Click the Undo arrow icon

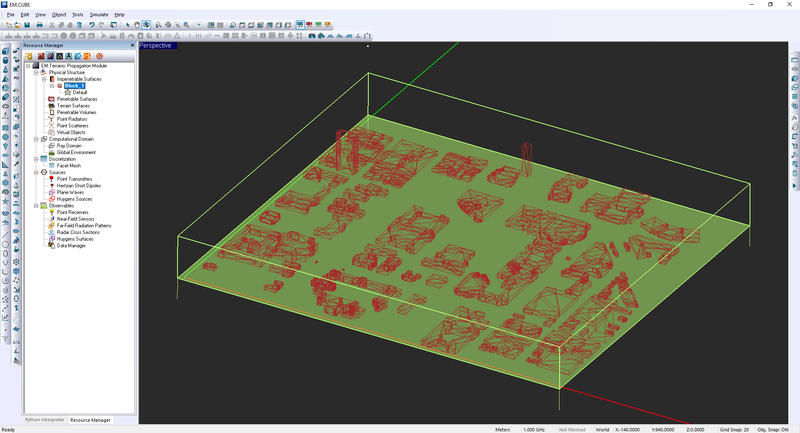coord(92,25)
